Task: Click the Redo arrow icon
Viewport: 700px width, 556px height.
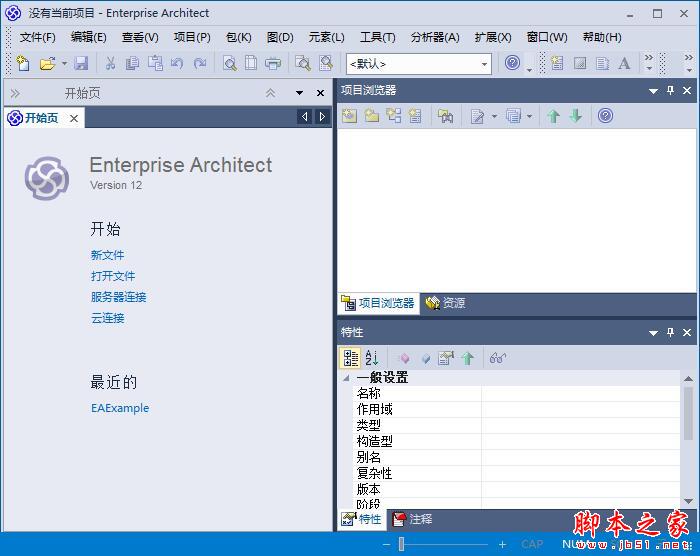Action: tap(200, 63)
